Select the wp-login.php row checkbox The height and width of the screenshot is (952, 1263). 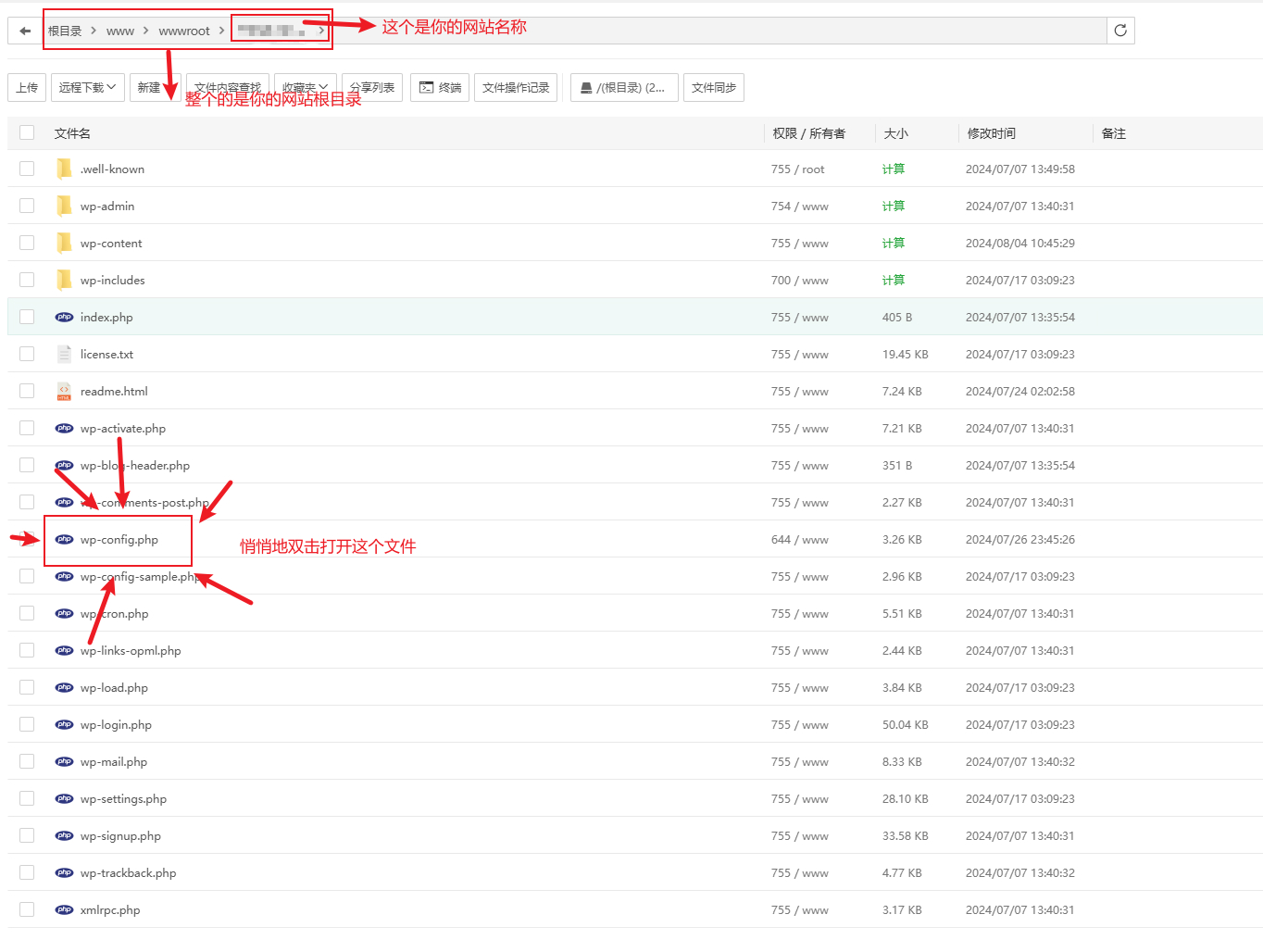pos(27,724)
